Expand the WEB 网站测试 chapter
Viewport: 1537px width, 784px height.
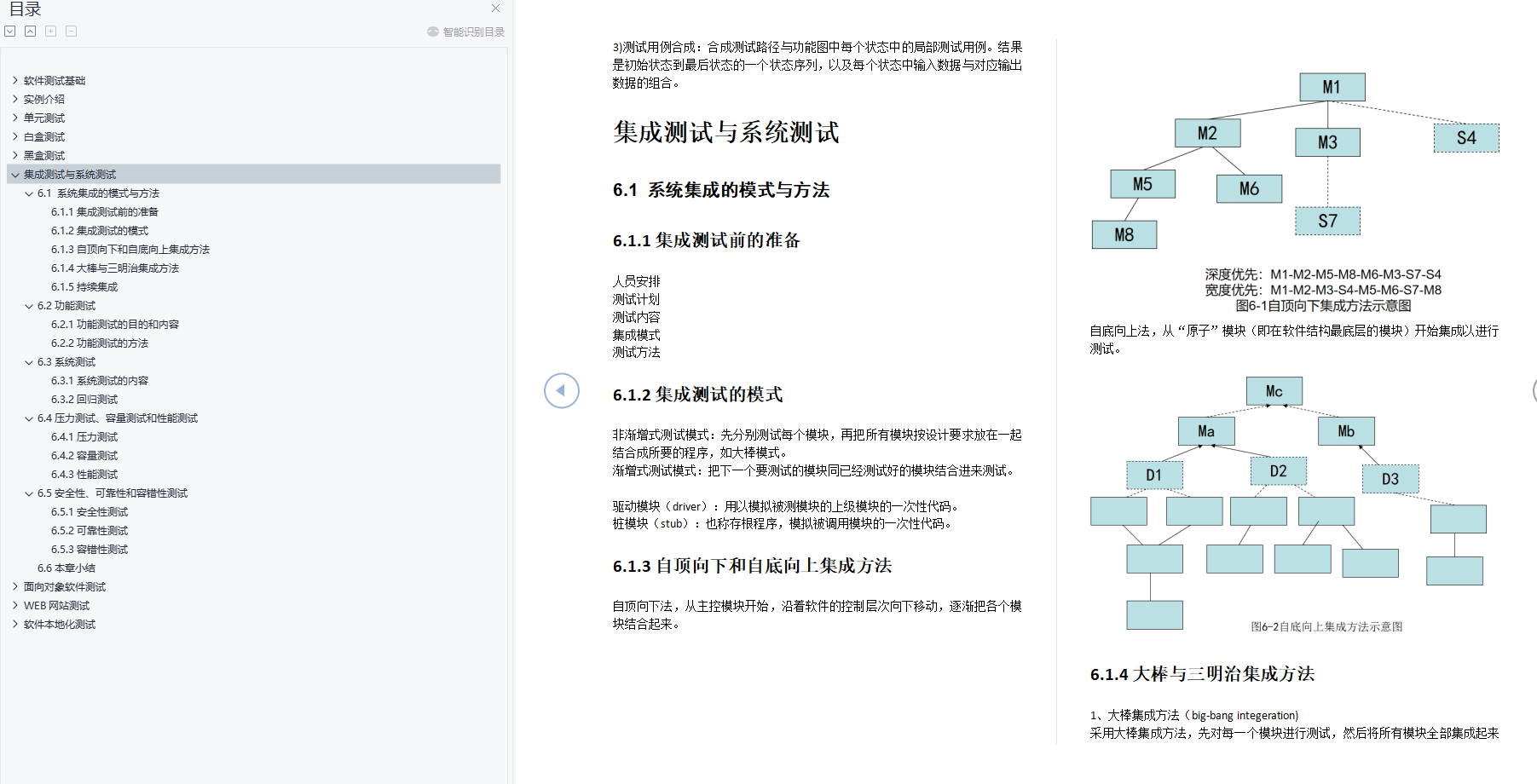point(15,605)
